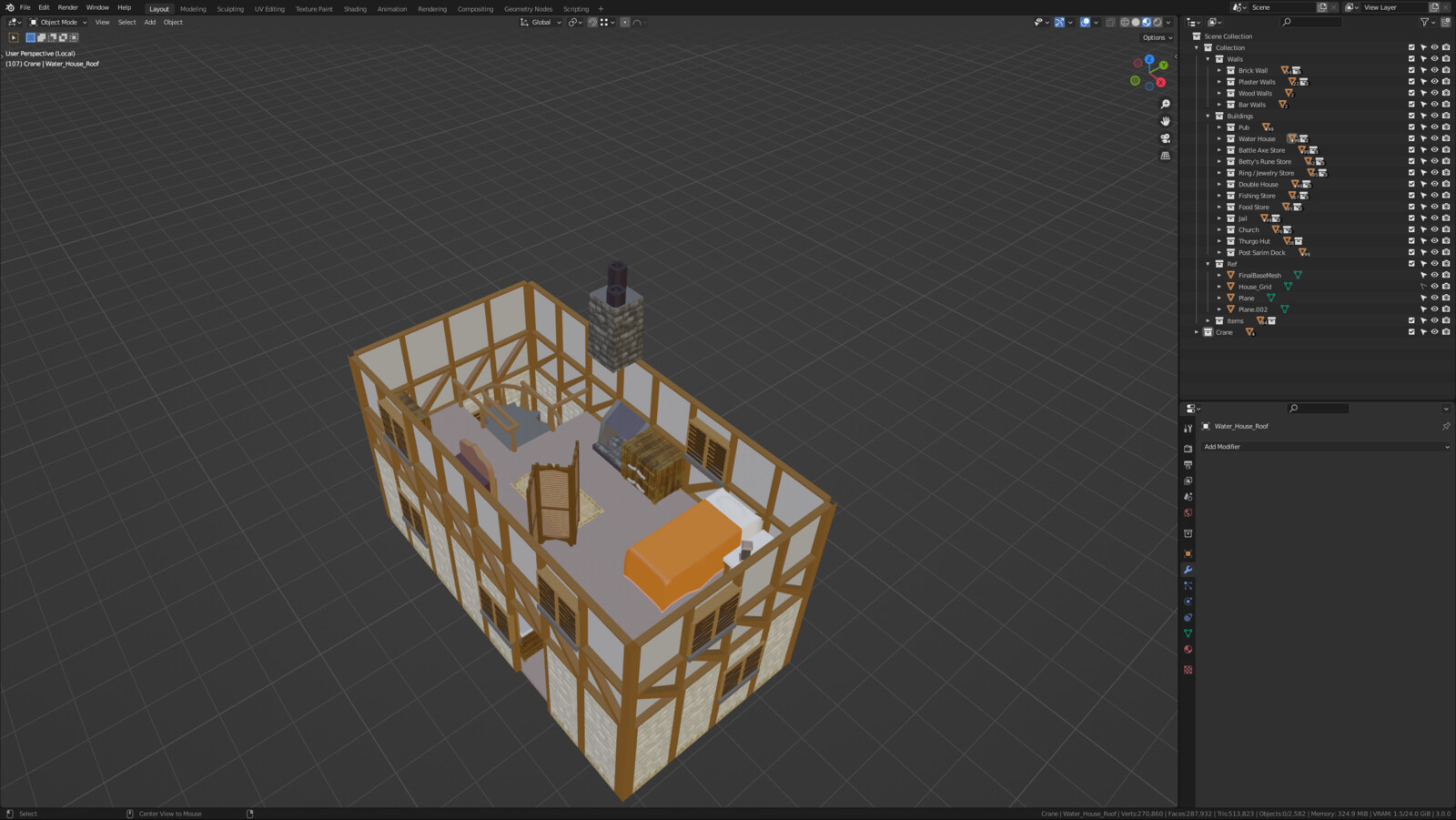
Task: Collapse the Walls collection tree
Action: [1208, 59]
